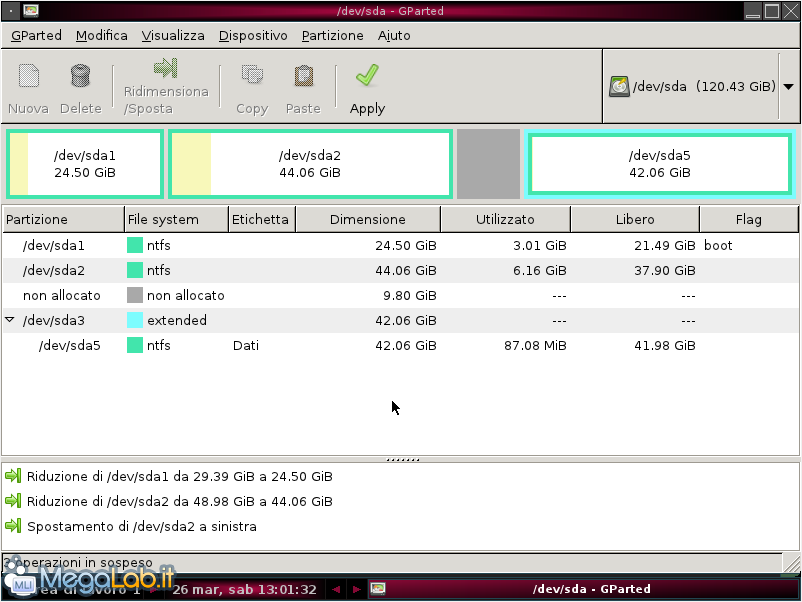Click the green ntfs swatch for /dev/sda1
The image size is (802, 602).
[135, 246]
